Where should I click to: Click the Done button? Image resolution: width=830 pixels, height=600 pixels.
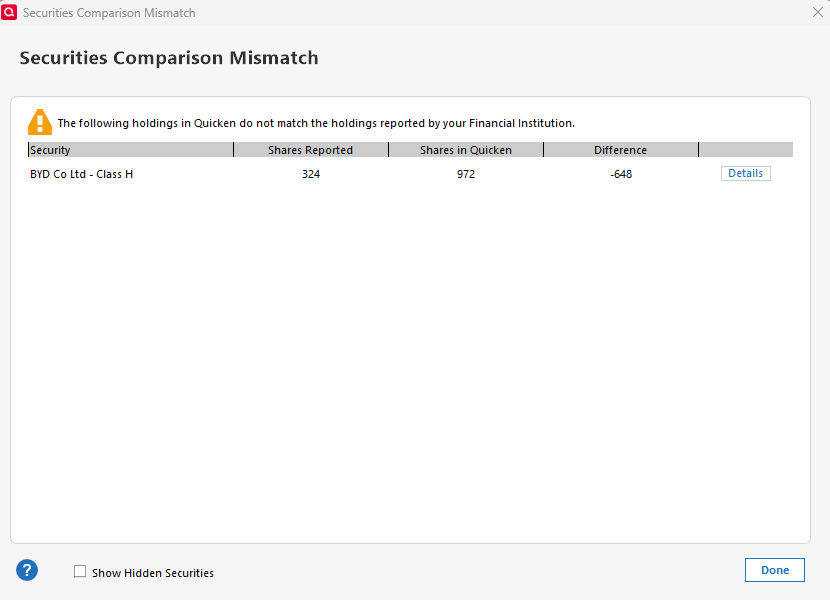[x=775, y=570]
